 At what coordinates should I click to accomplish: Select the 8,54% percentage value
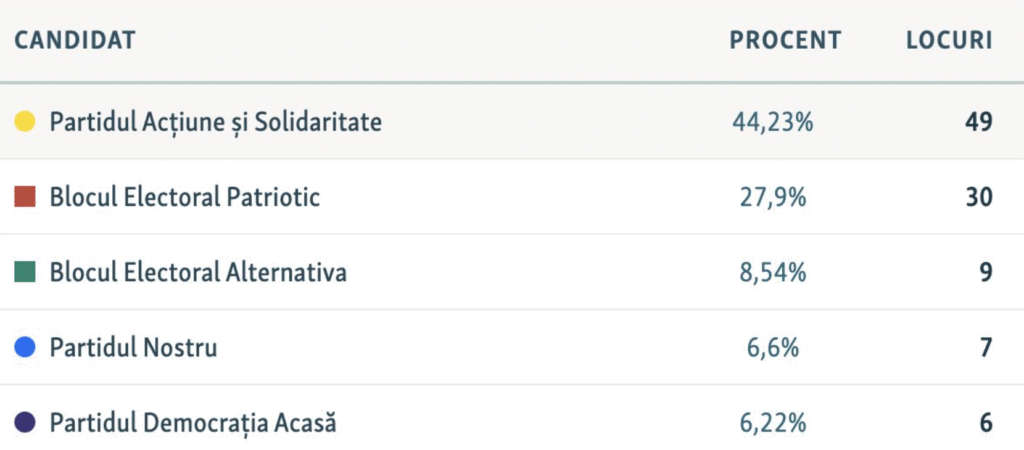(x=772, y=272)
